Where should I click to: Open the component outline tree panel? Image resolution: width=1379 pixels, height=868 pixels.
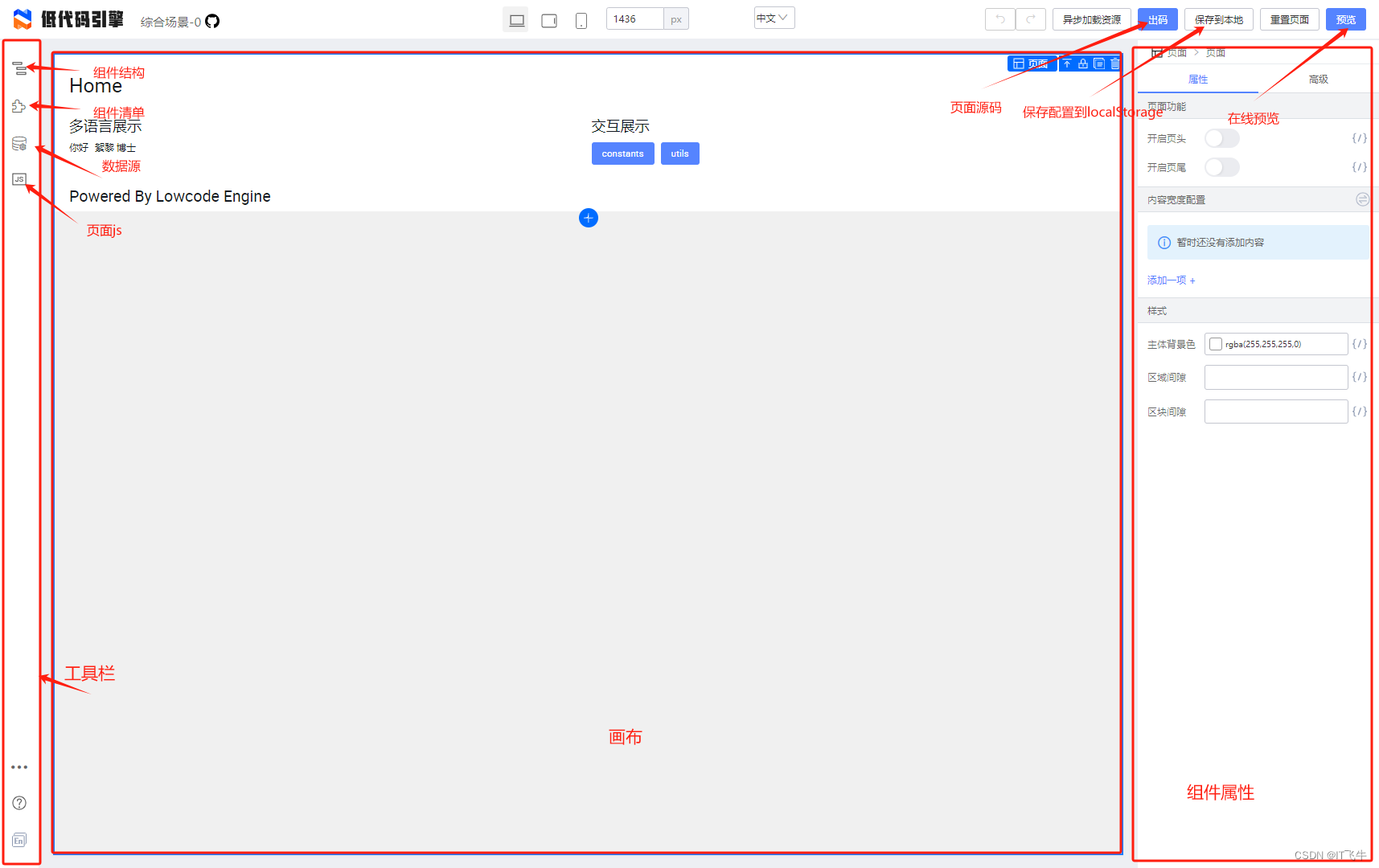click(x=19, y=69)
